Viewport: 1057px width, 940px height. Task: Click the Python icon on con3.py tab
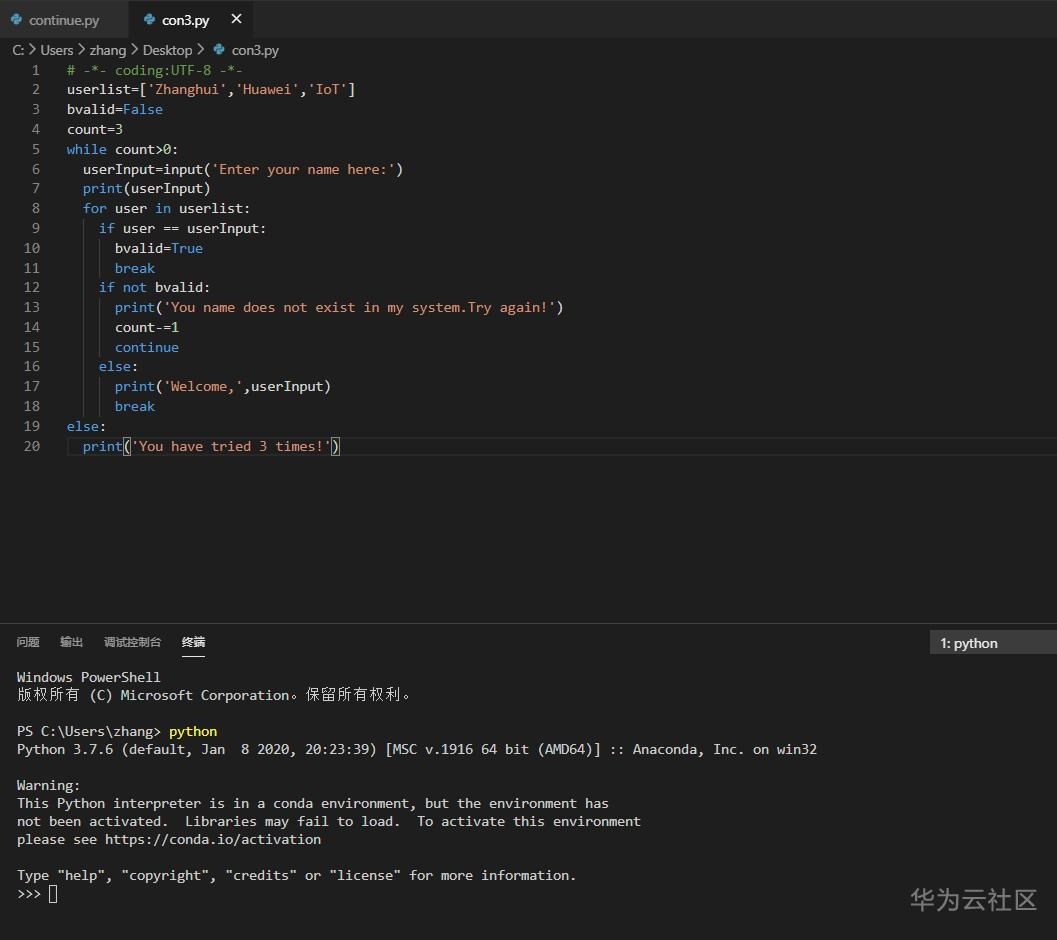(149, 20)
